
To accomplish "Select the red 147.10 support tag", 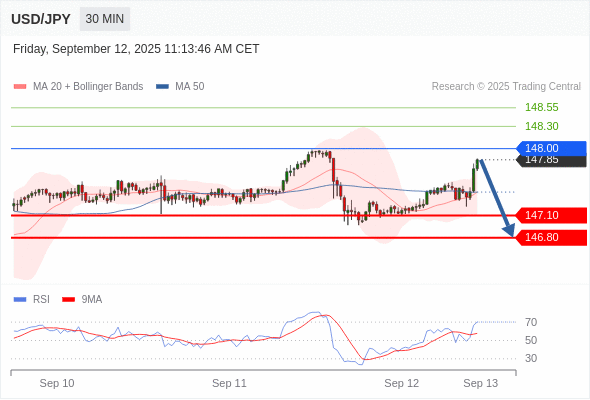I will click(x=551, y=215).
